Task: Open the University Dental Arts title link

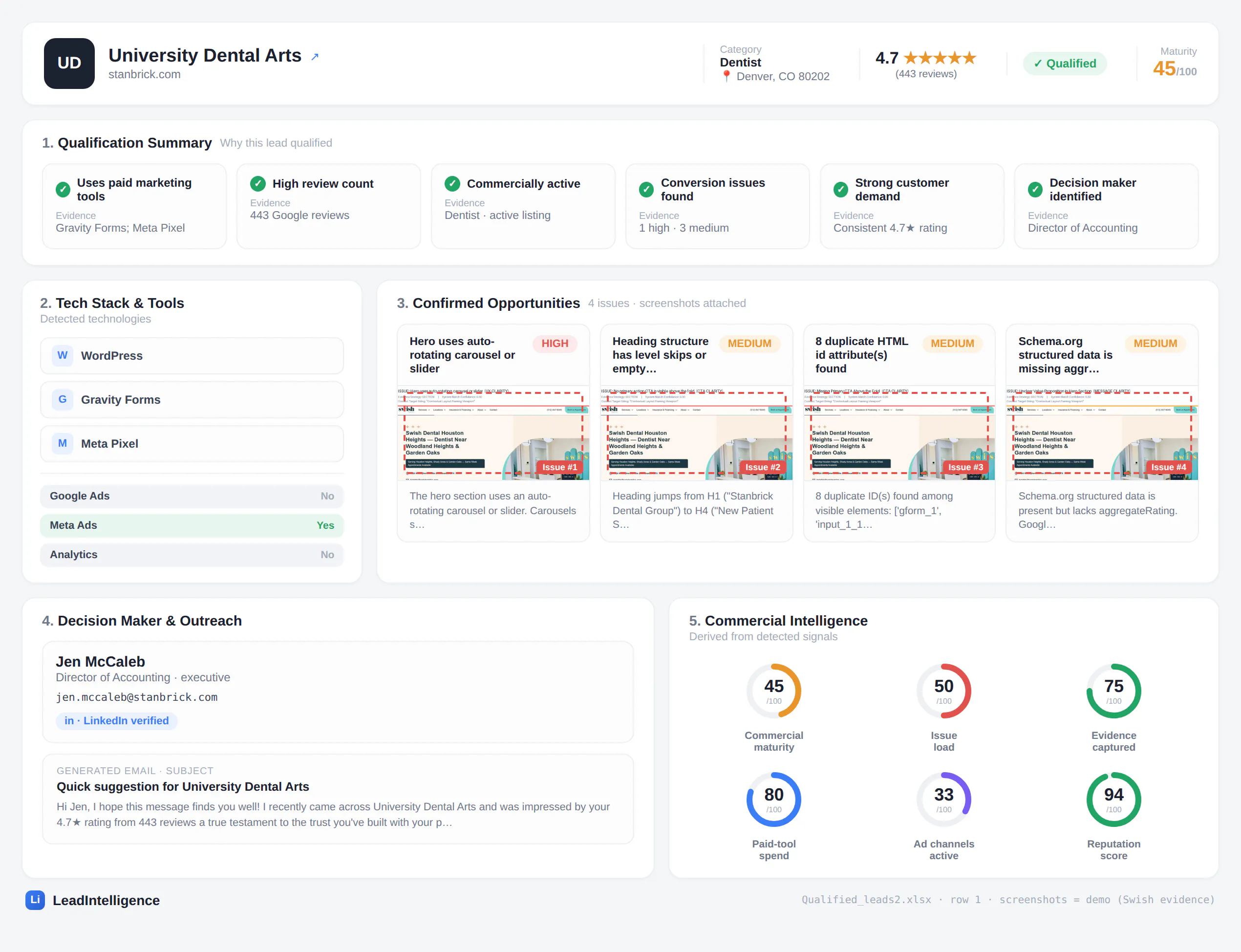Action: pyautogui.click(x=205, y=56)
